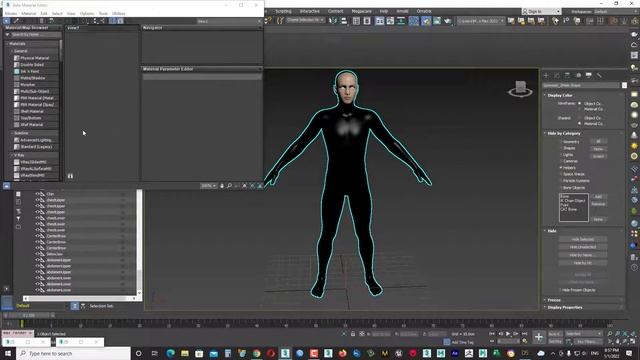Image resolution: width=640 pixels, height=360 pixels.
Task: Open the zoom percentage dropdown in Slate editor
Action: [x=209, y=186]
